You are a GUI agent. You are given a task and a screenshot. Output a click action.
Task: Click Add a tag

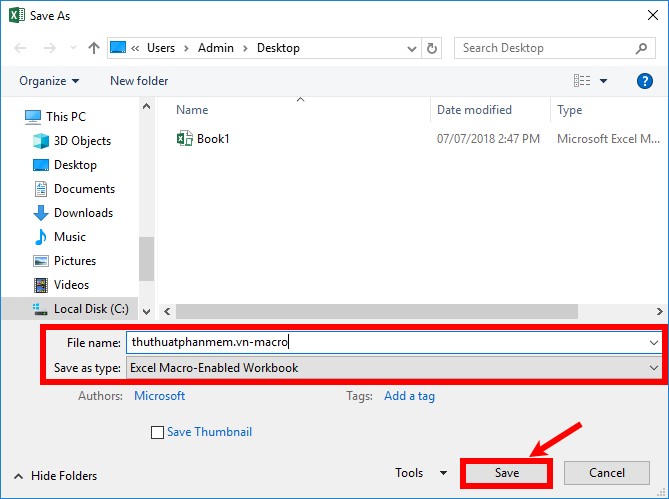pyautogui.click(x=409, y=396)
